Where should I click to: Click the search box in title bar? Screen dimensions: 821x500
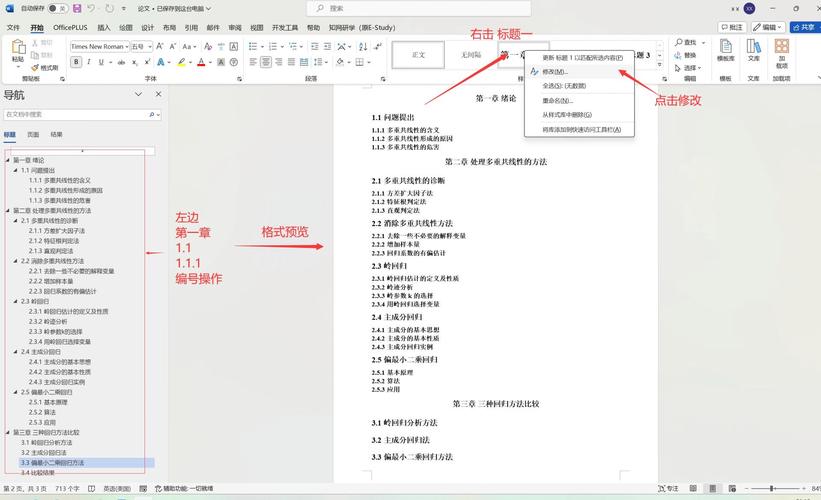[419, 8]
